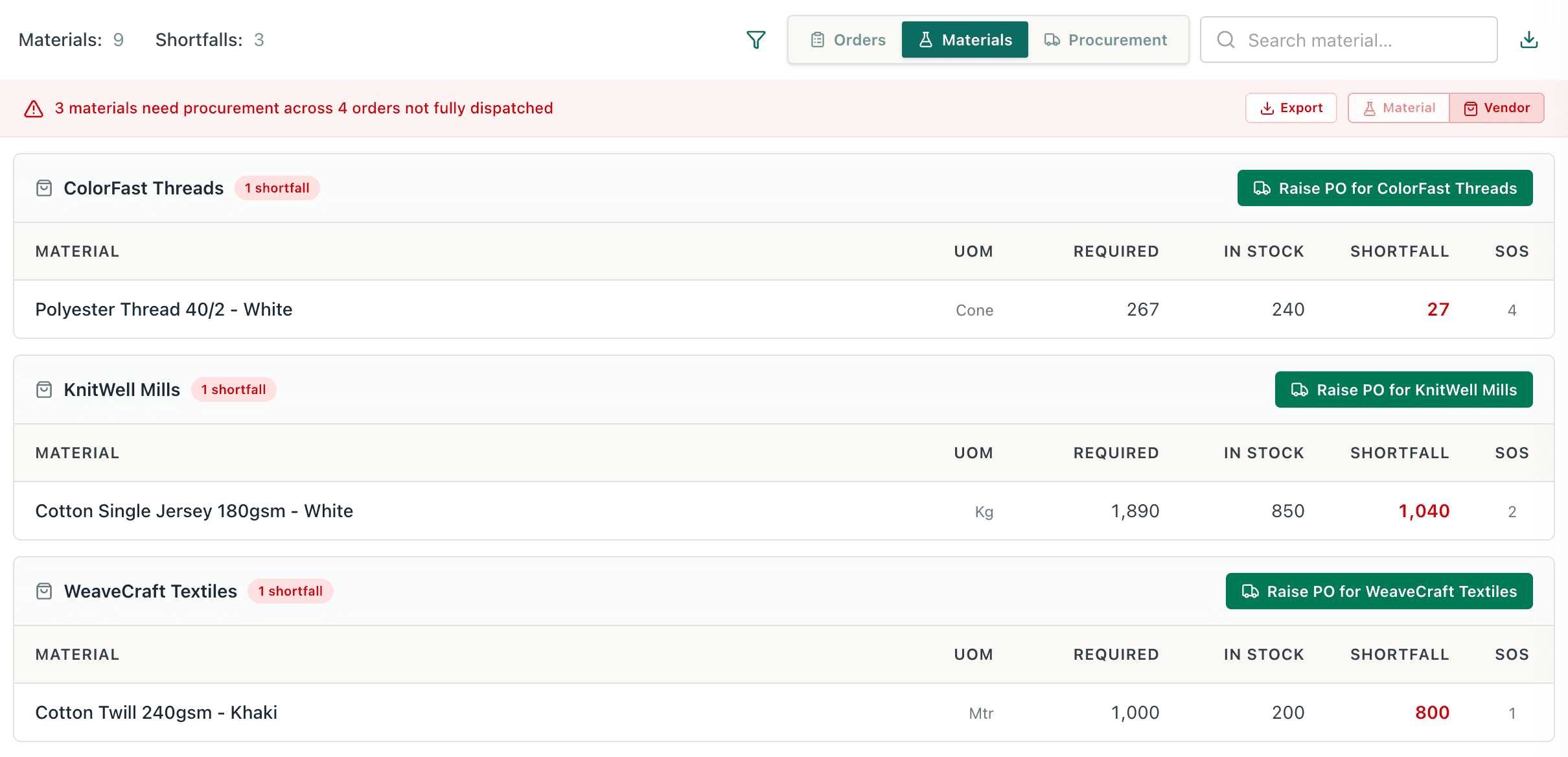Screen dimensions: 1568x757
Task: Group shortfalls by Material
Action: point(1399,108)
